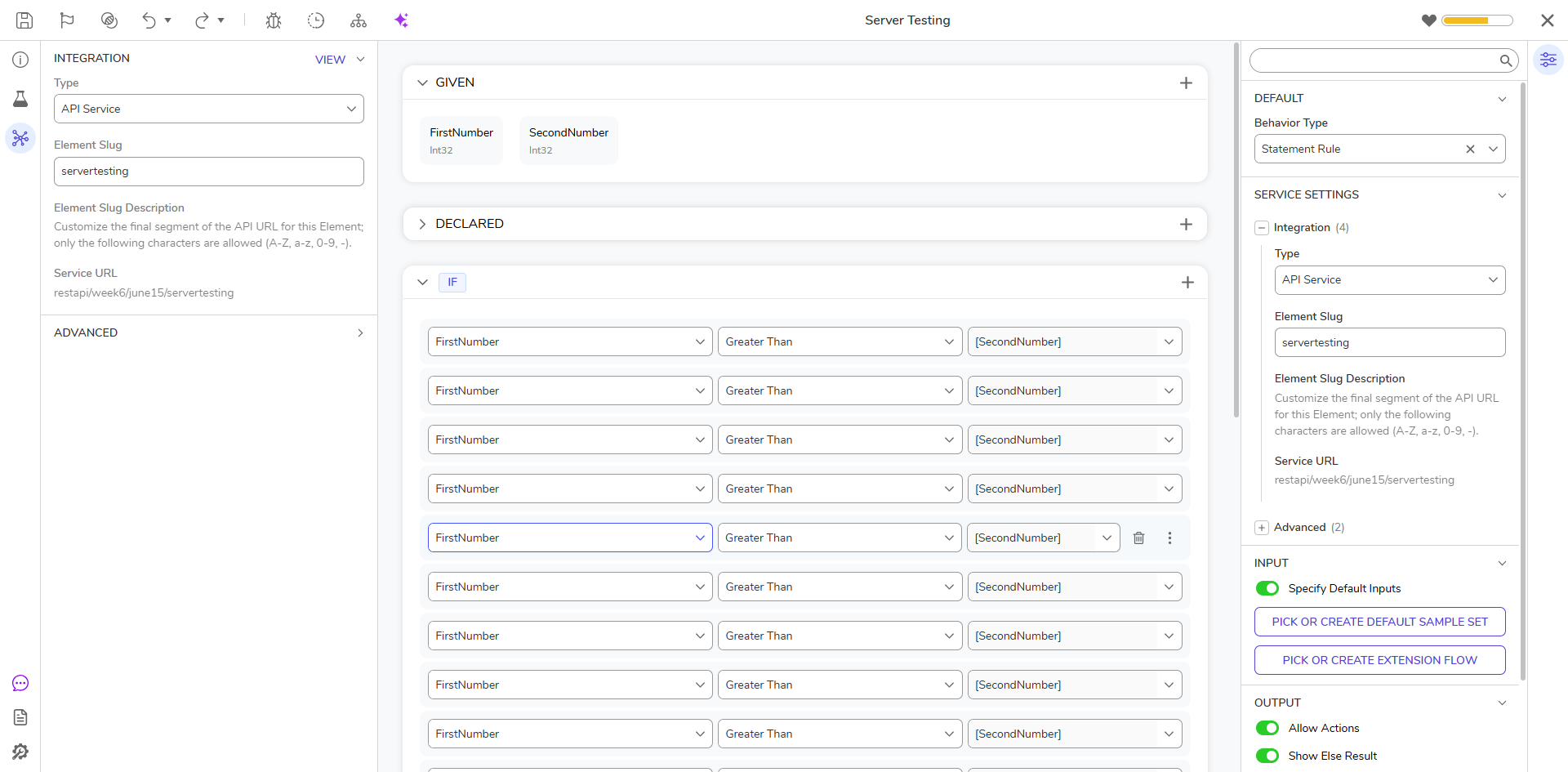This screenshot has width=1568, height=772.
Task: Add a new condition to IF section
Action: pos(1187,282)
